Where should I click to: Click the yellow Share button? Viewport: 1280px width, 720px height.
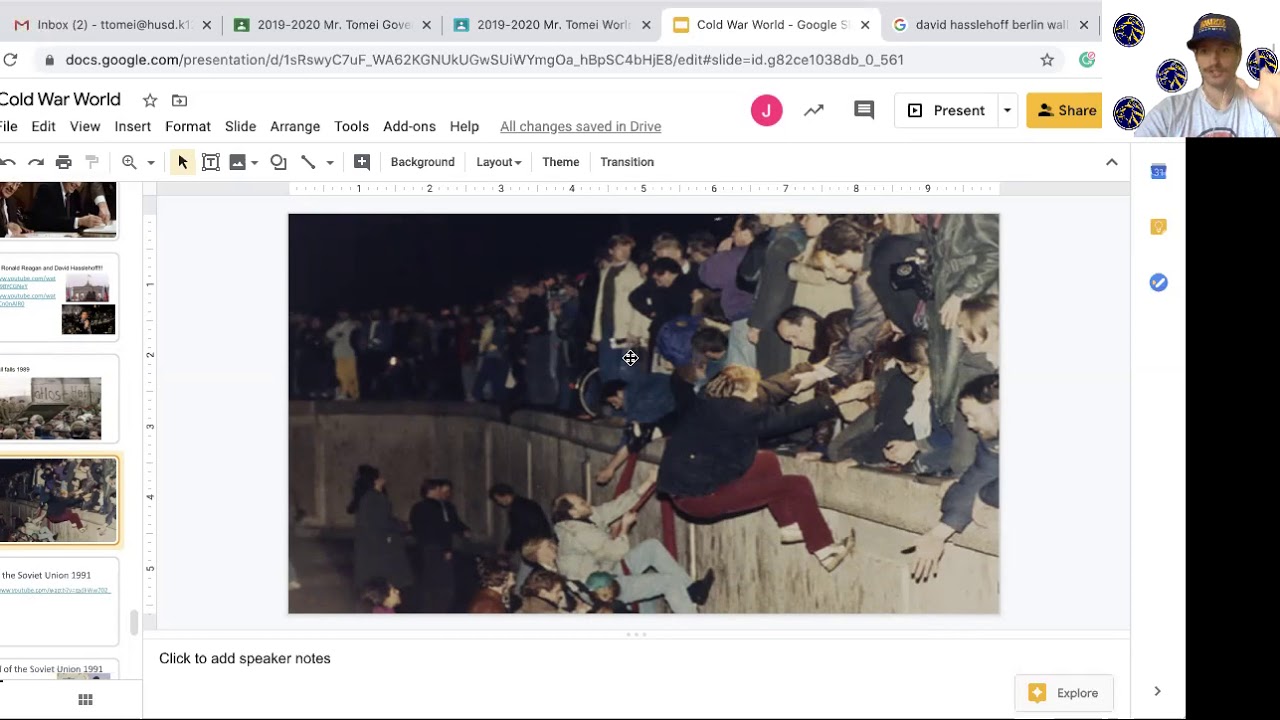coord(1066,110)
